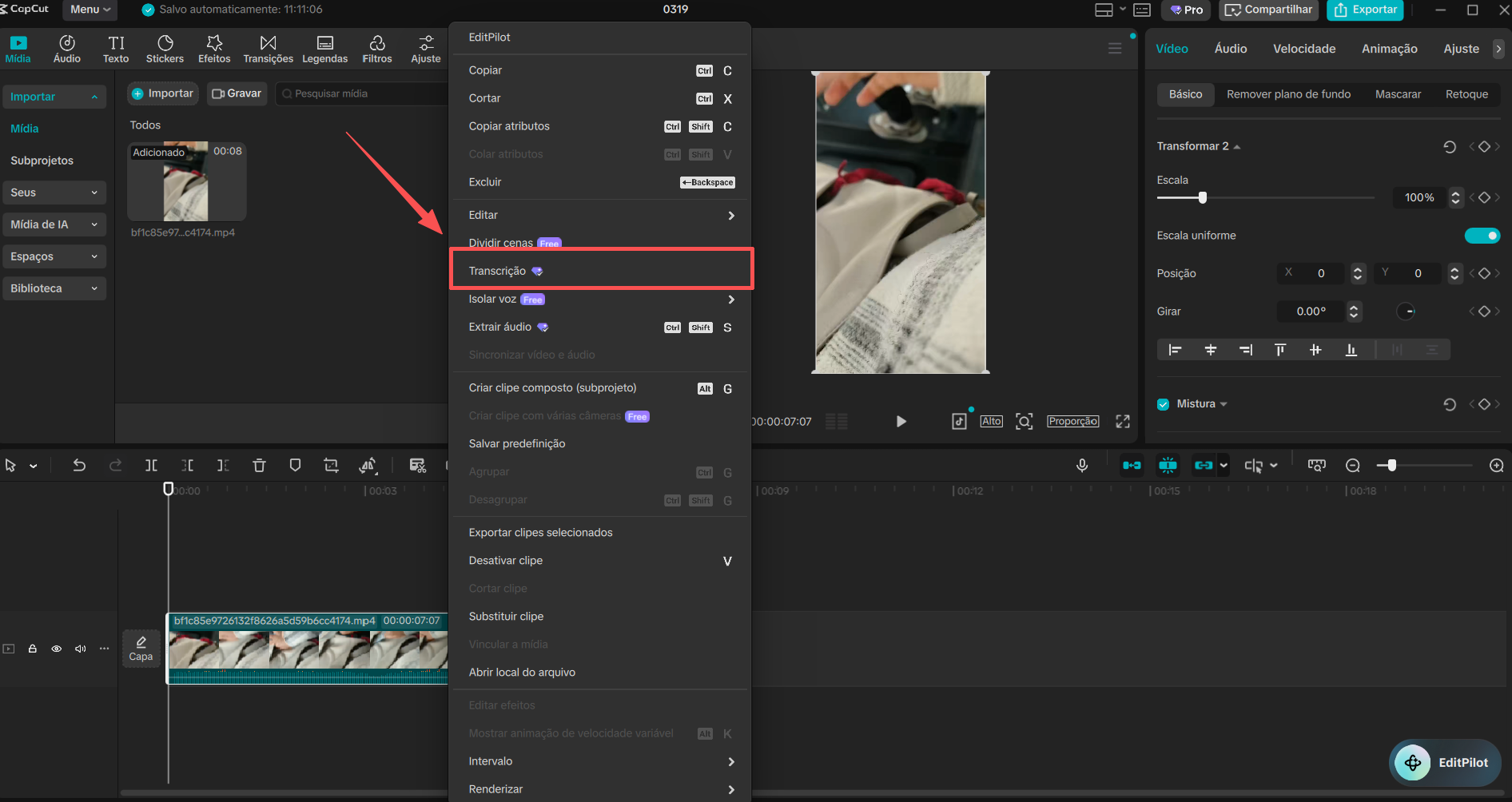This screenshot has width=1512, height=802.
Task: Toggle the main track magnet snapping
Action: (1132, 465)
